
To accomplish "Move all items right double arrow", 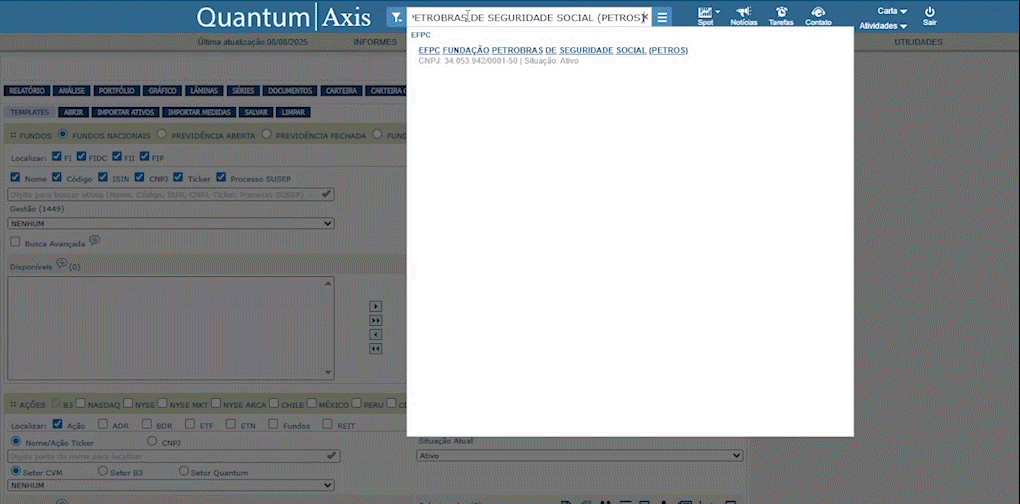I will 375,321.
